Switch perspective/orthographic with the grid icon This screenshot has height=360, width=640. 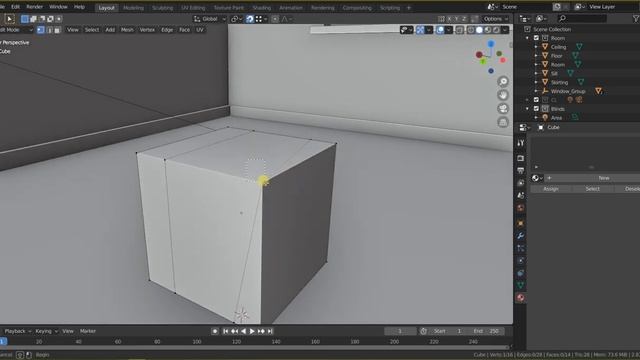[x=503, y=122]
